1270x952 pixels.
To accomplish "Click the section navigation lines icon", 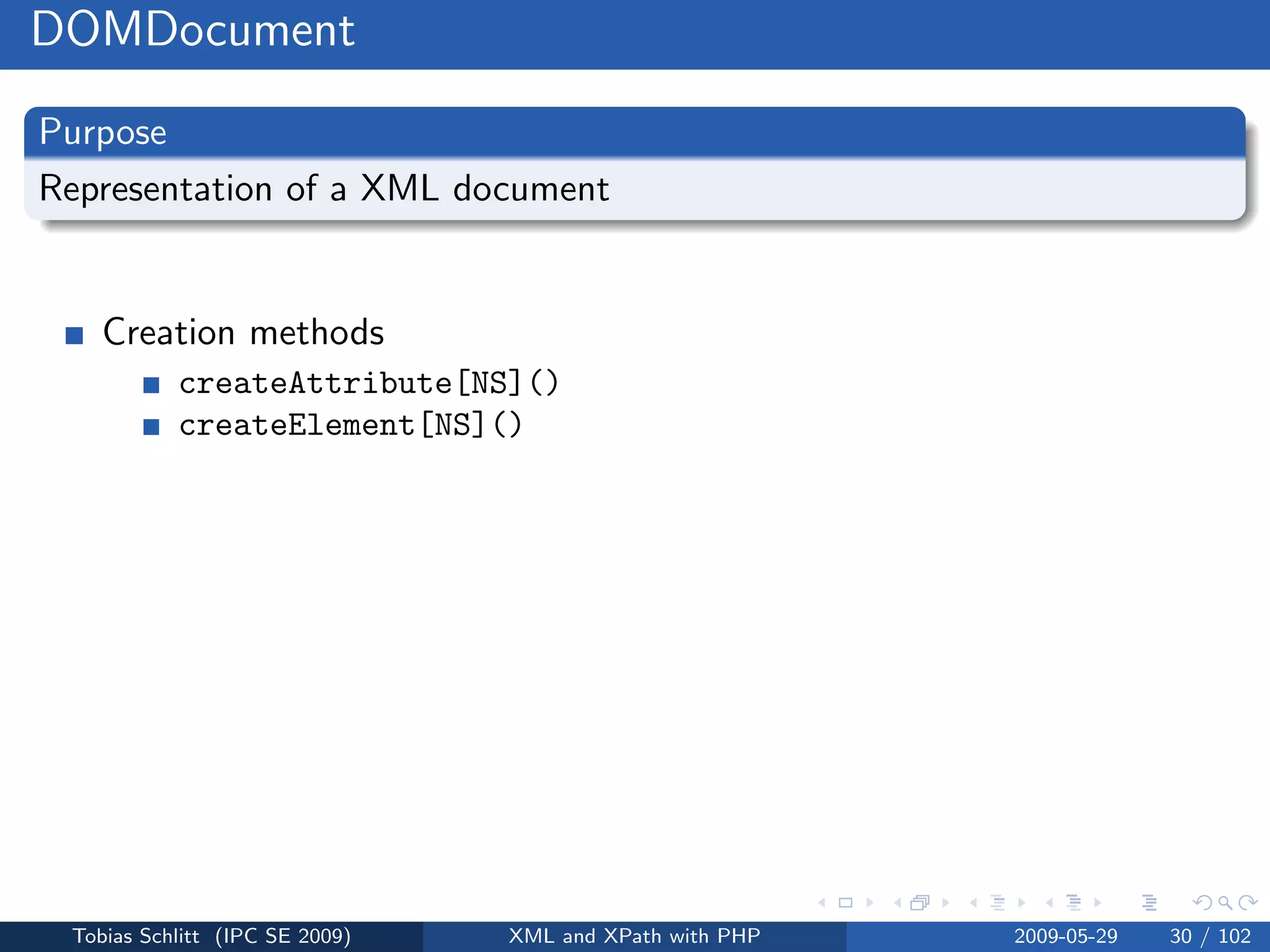I will [x=1073, y=903].
